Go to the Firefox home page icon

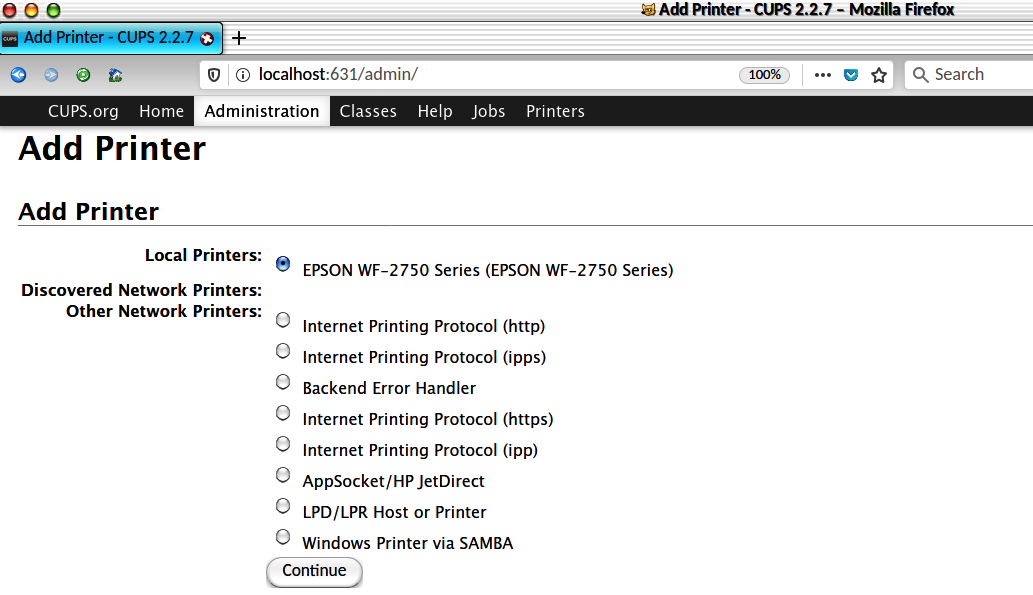(115, 74)
